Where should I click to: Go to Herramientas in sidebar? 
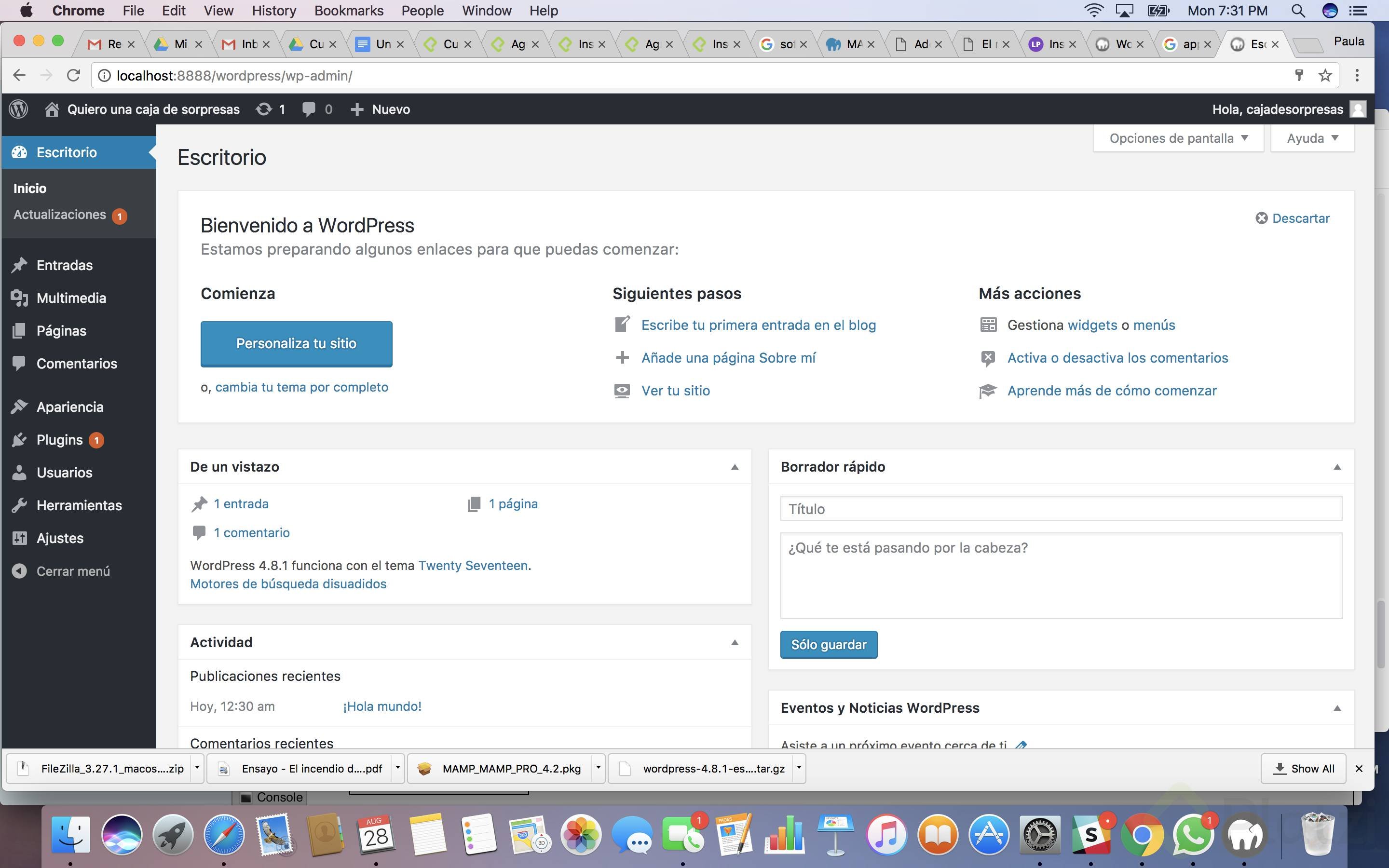pos(79,505)
